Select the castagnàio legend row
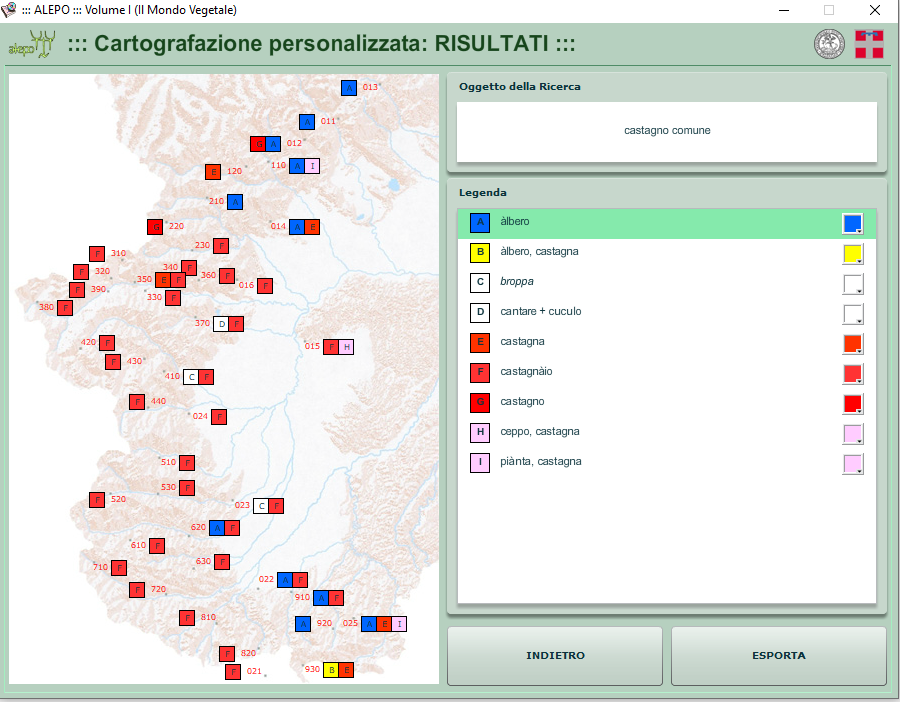Image resolution: width=900 pixels, height=702 pixels. [660, 372]
